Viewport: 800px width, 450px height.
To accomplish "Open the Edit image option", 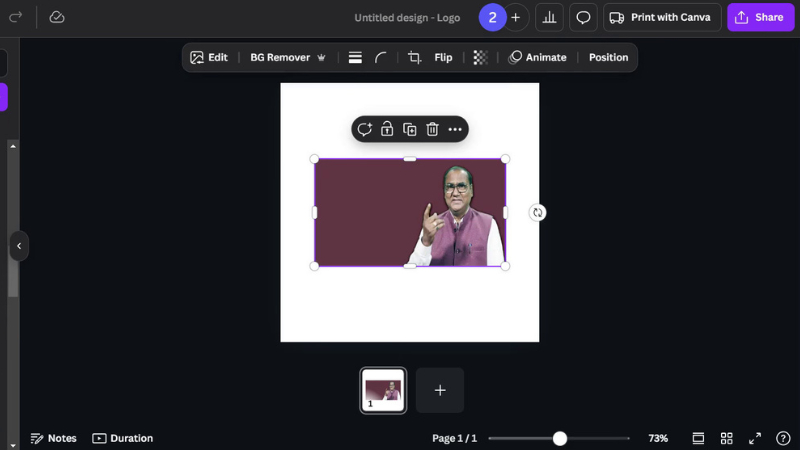I will point(209,58).
